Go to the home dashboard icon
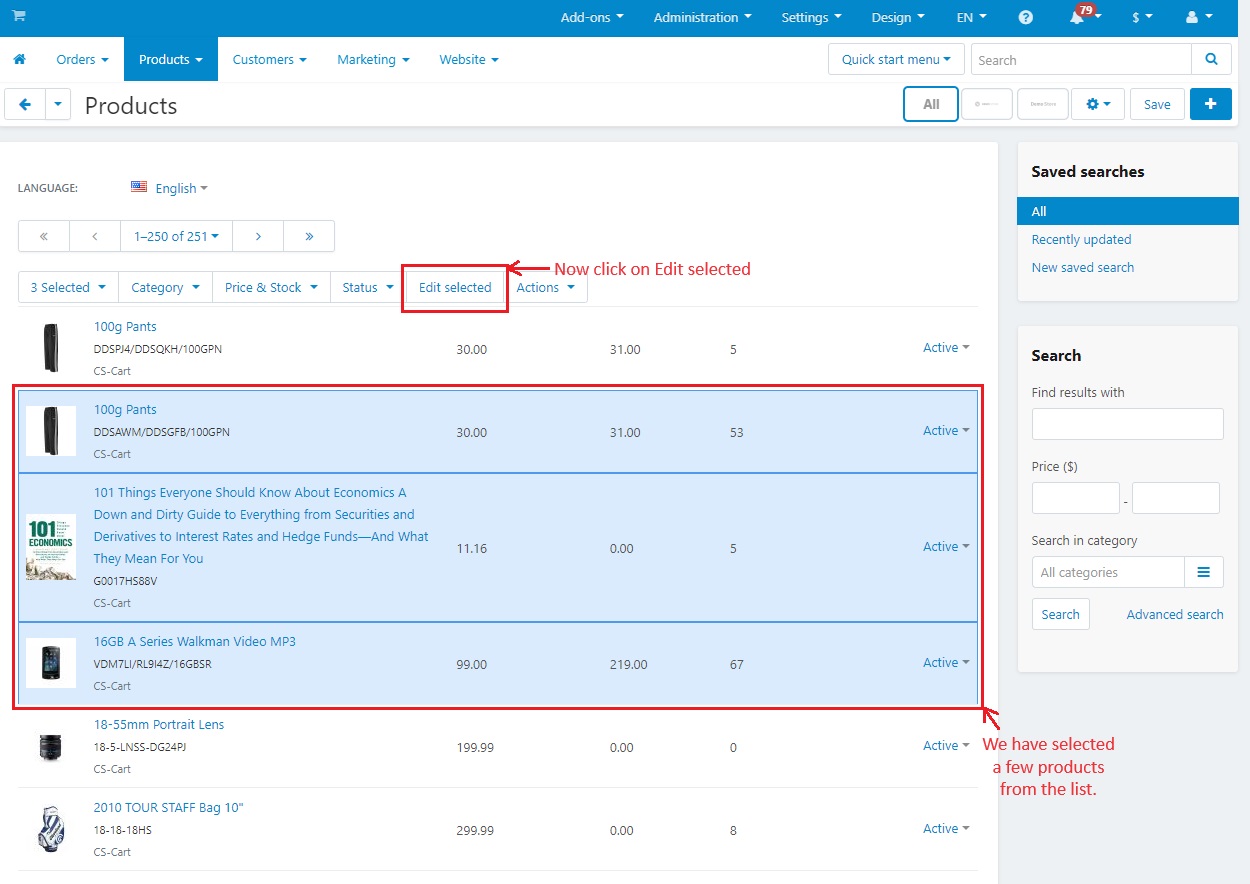The width and height of the screenshot is (1250, 884). 19,60
